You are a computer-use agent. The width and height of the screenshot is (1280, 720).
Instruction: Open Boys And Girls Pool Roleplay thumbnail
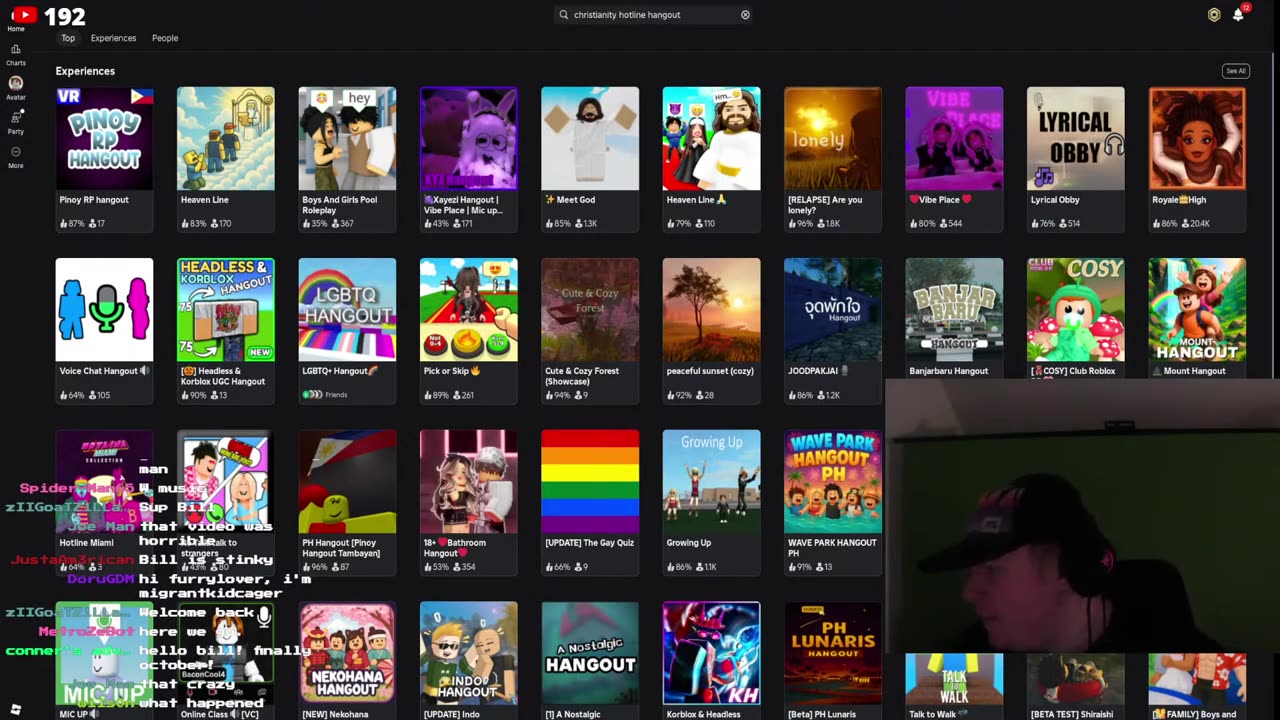pos(347,138)
